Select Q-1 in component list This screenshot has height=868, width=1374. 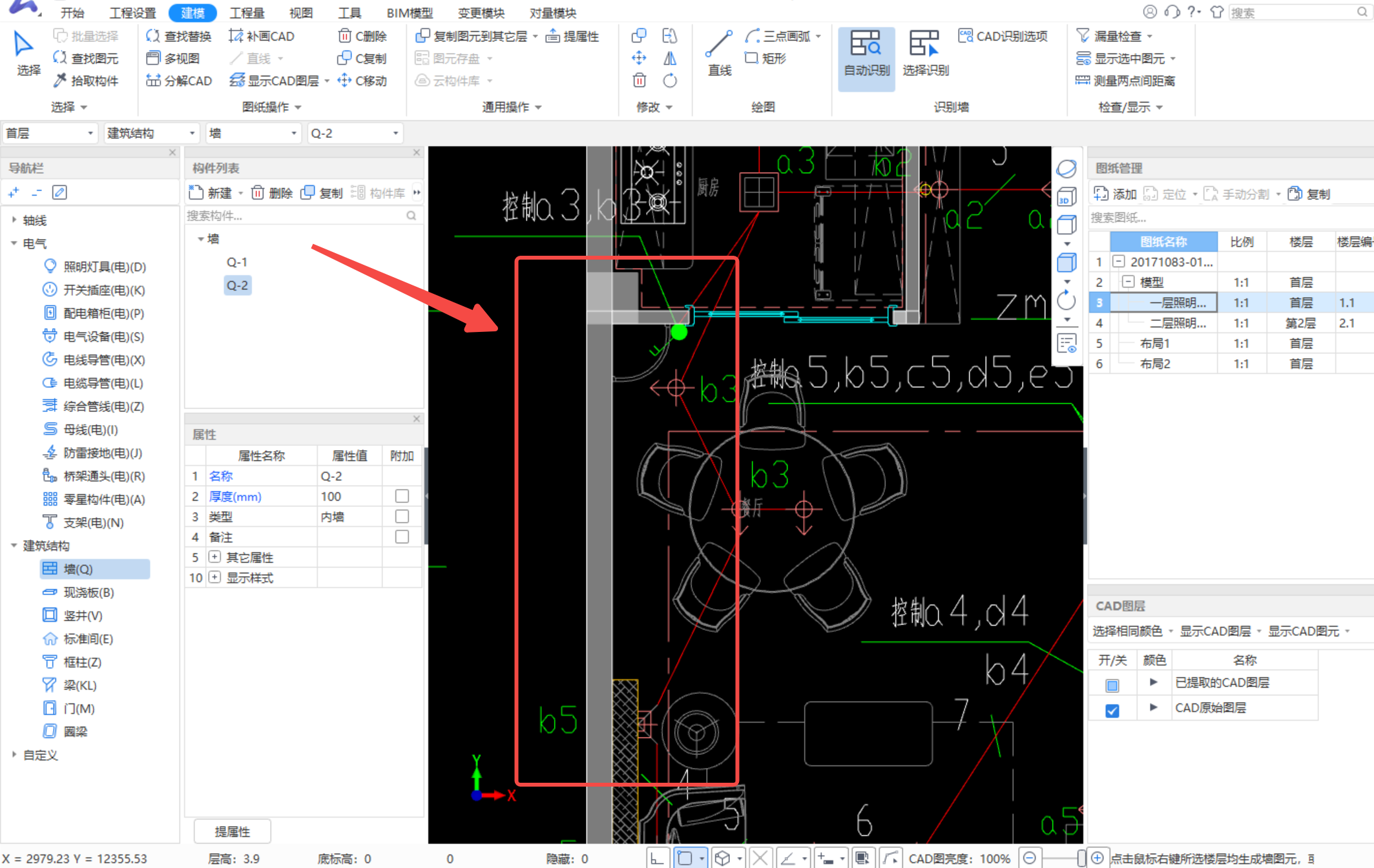(237, 262)
